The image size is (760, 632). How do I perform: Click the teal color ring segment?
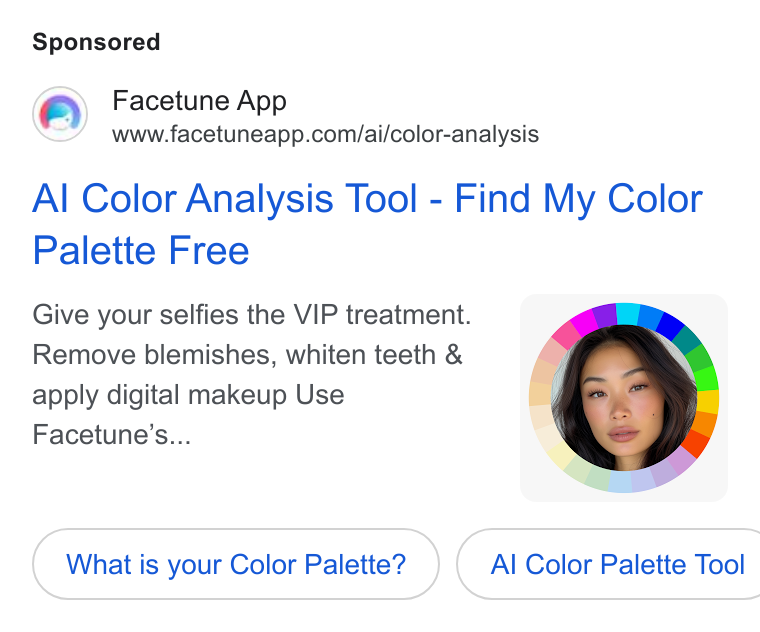tap(687, 341)
